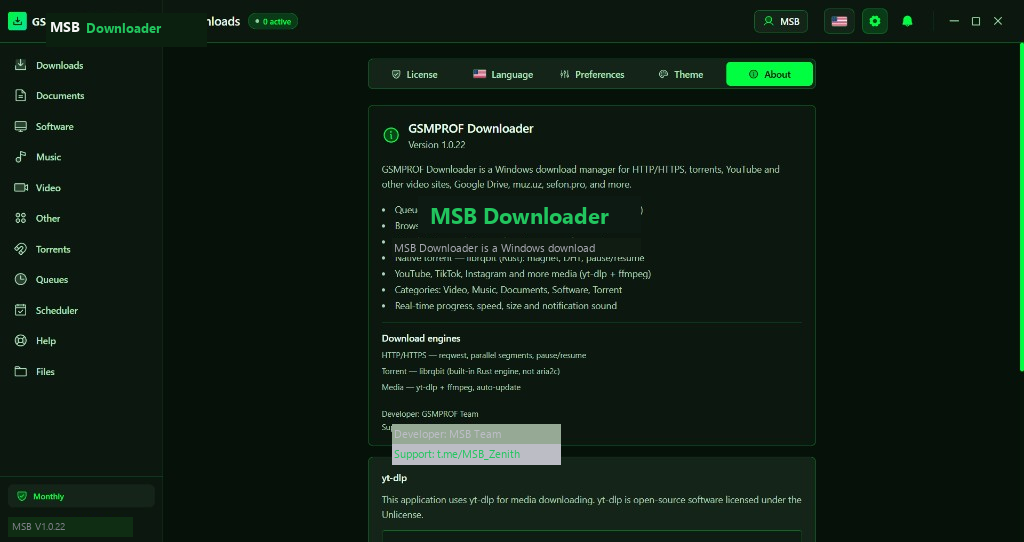
Task: Switch to the License tab
Action: tap(415, 74)
